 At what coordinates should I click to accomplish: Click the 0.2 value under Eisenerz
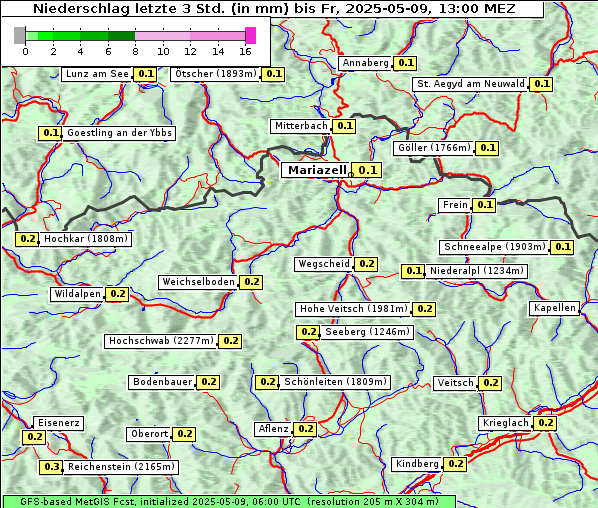click(34, 437)
